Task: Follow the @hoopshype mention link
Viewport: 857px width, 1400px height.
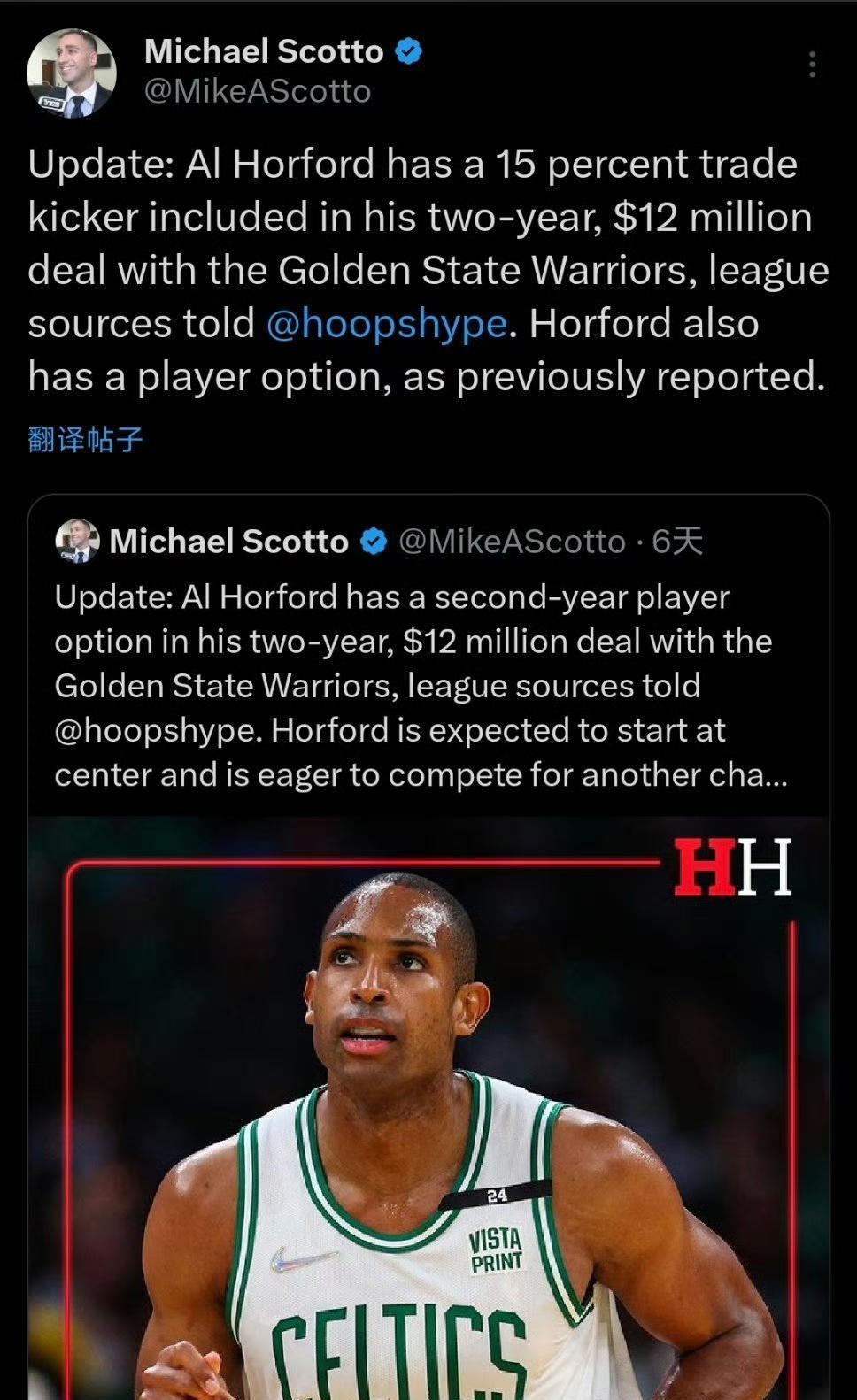Action: click(387, 324)
